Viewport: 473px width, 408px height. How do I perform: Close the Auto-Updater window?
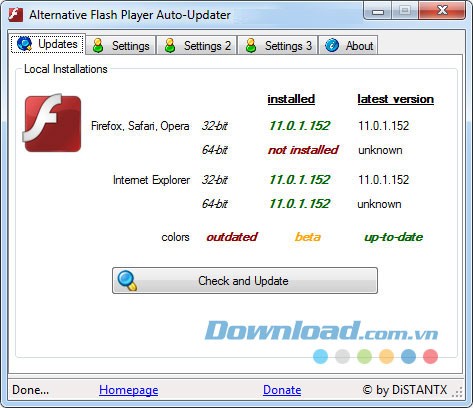point(442,11)
